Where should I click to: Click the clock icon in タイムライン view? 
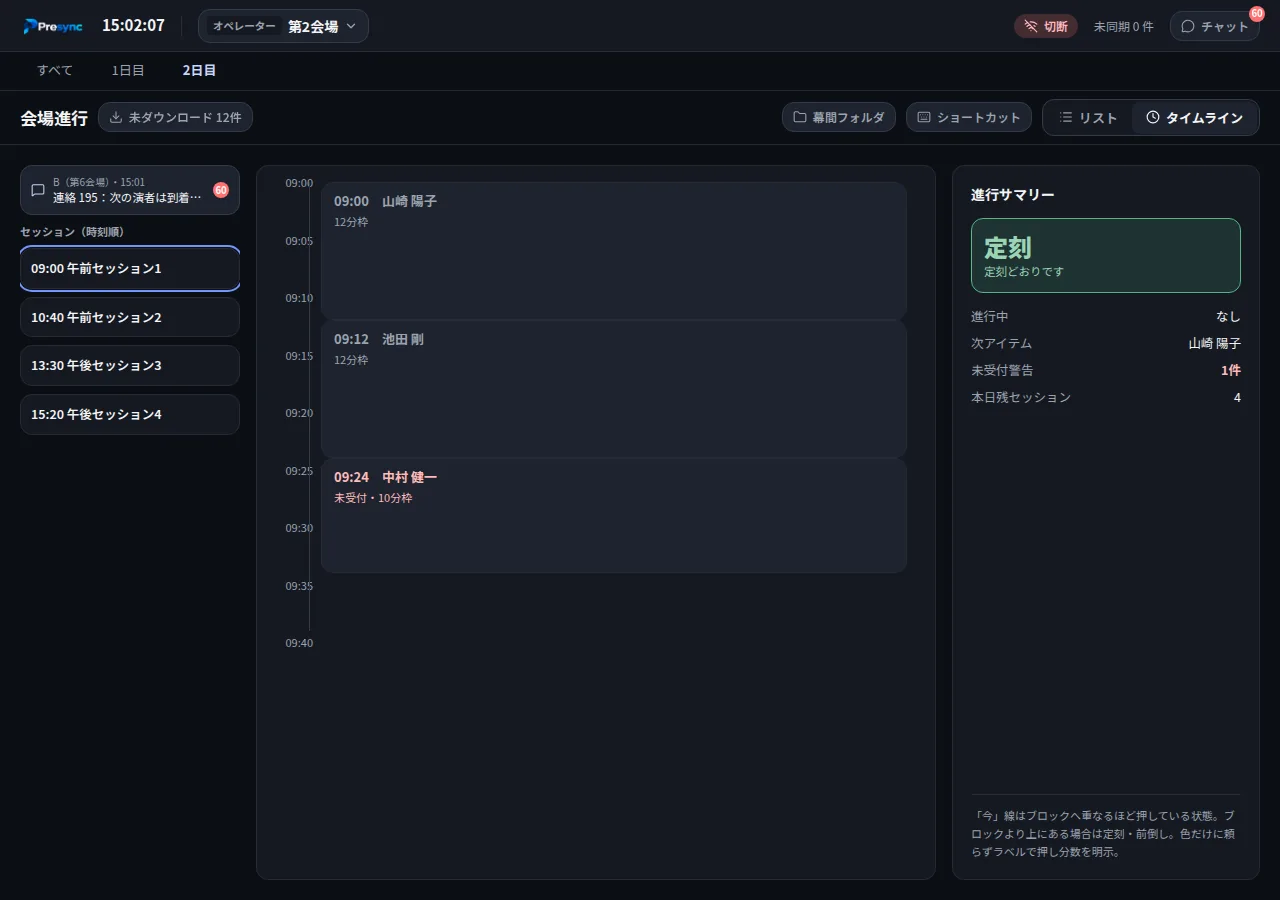tap(1153, 117)
